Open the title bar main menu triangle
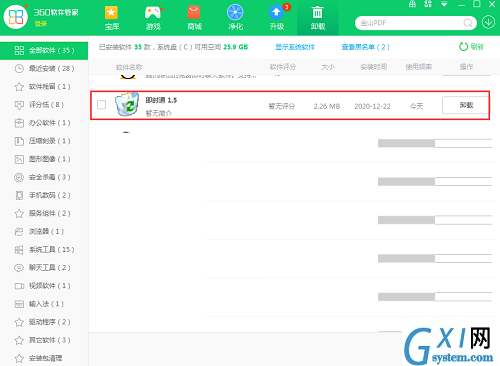The height and width of the screenshot is (366, 500). click(444, 4)
